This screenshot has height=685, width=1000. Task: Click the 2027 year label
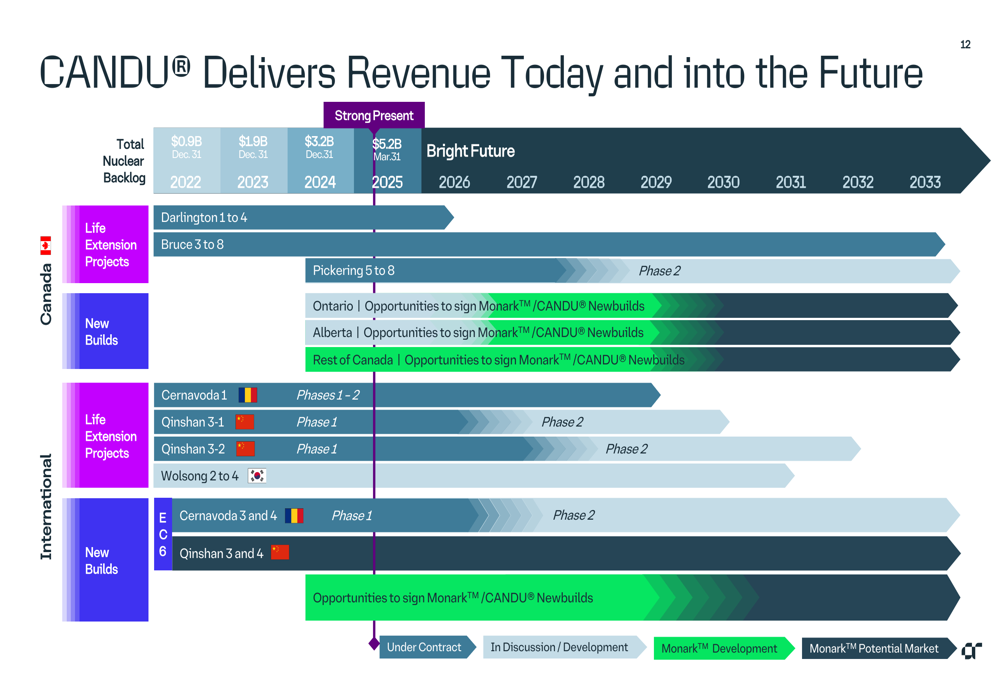[522, 182]
